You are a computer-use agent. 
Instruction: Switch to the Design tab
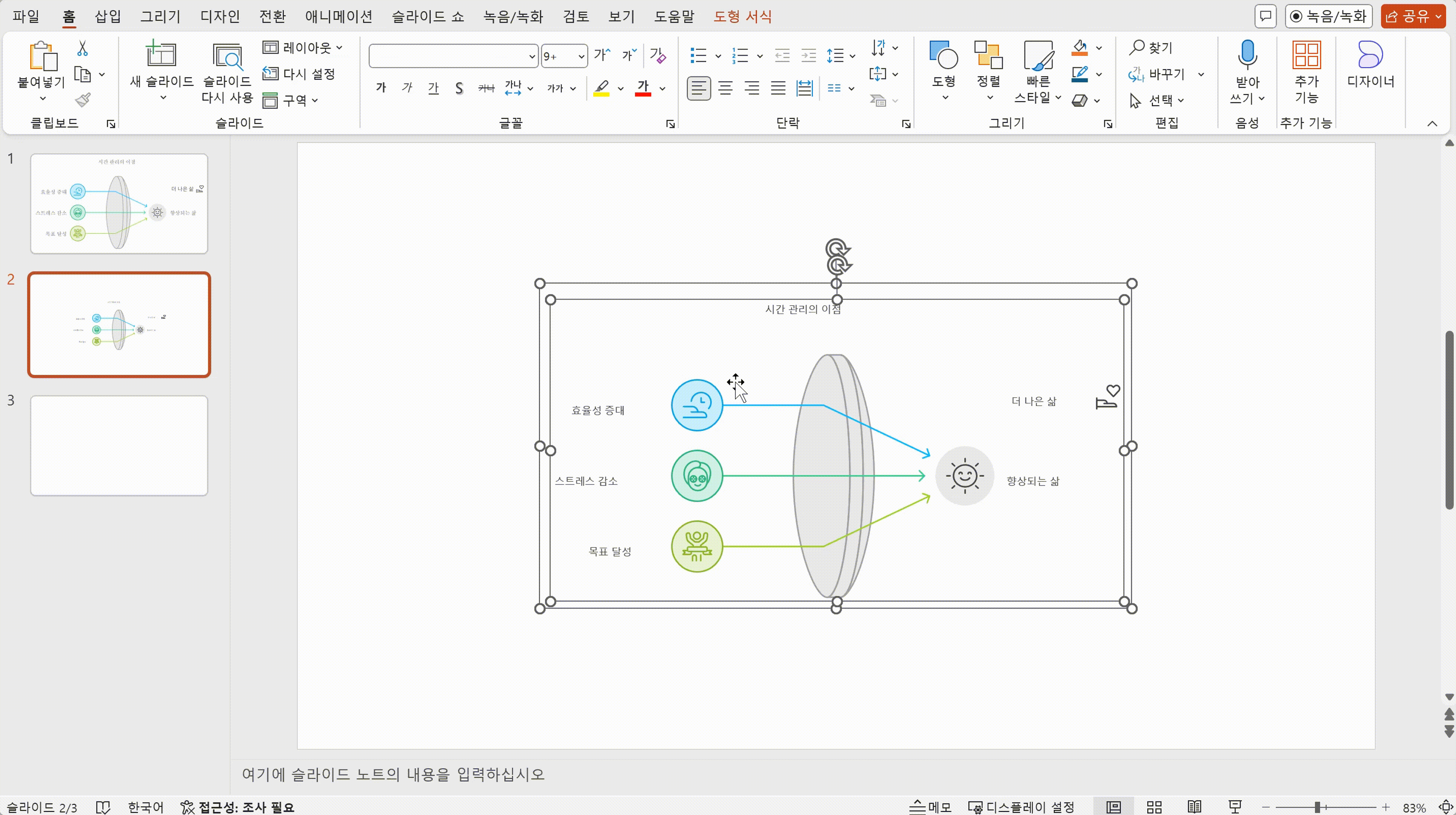click(x=220, y=16)
